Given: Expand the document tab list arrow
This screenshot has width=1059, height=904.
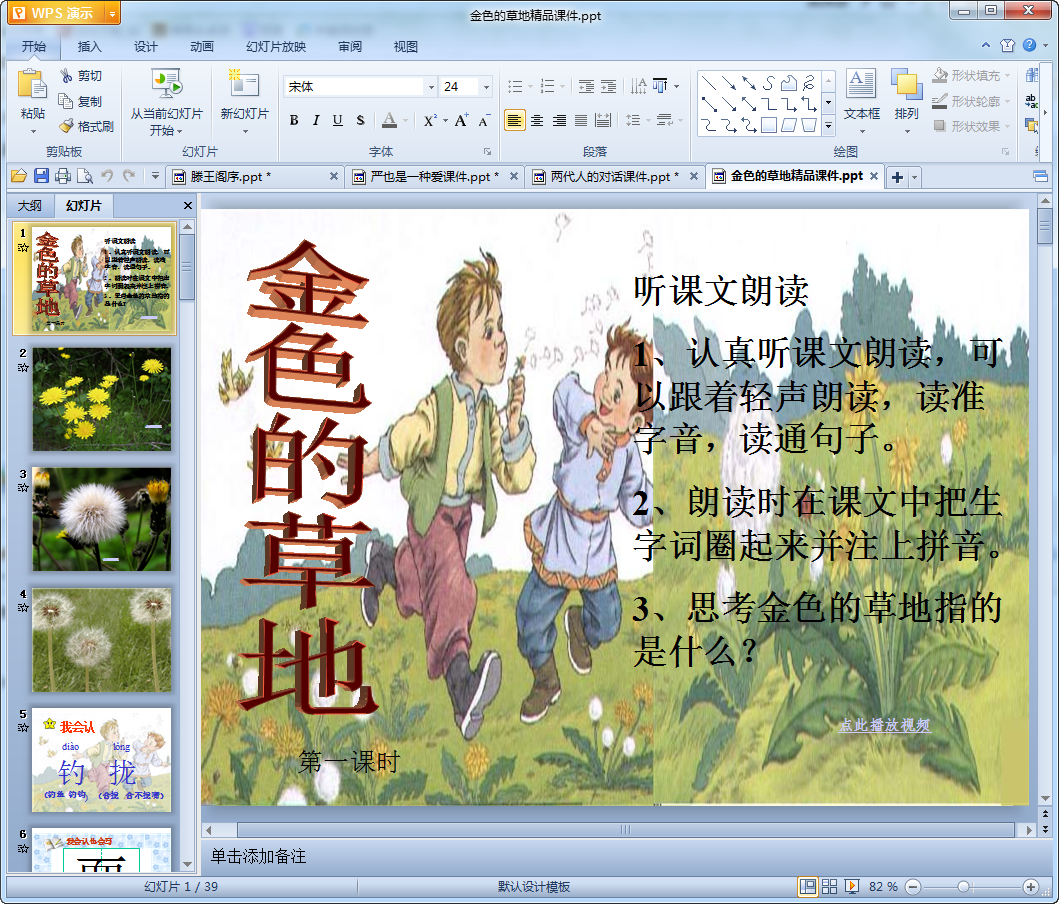Looking at the screenshot, I should (x=914, y=178).
